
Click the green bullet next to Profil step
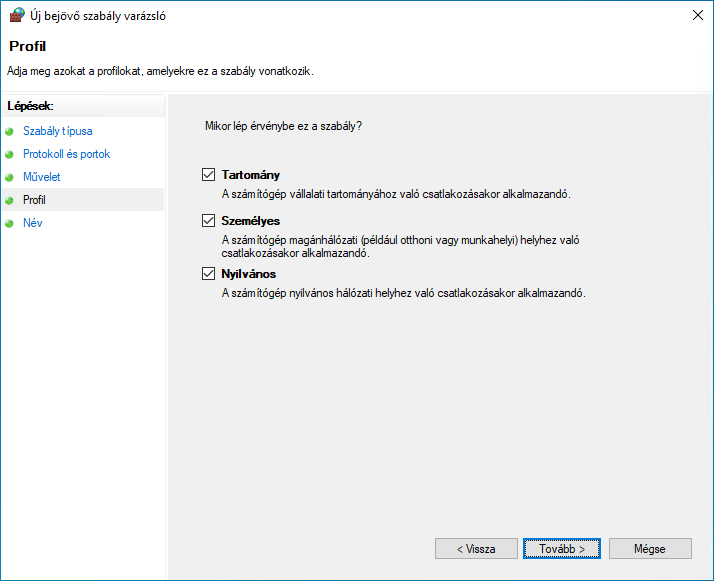pos(10,200)
